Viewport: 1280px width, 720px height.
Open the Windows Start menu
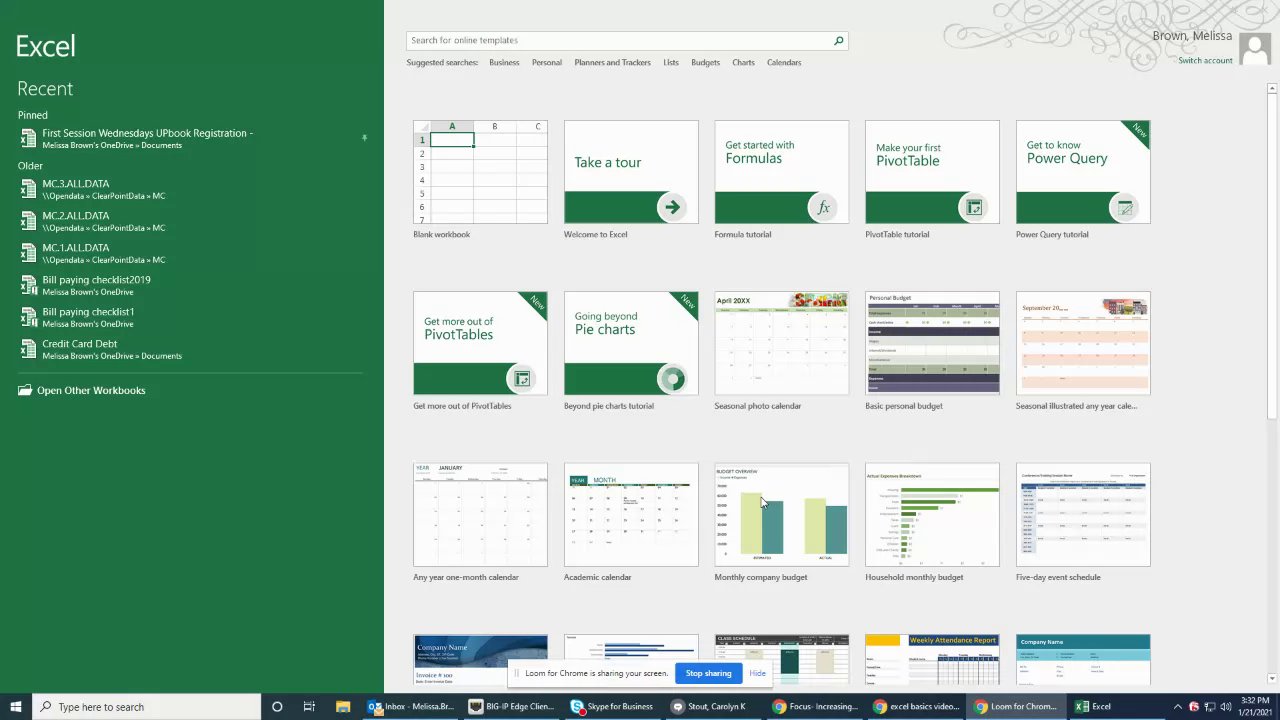click(x=16, y=707)
